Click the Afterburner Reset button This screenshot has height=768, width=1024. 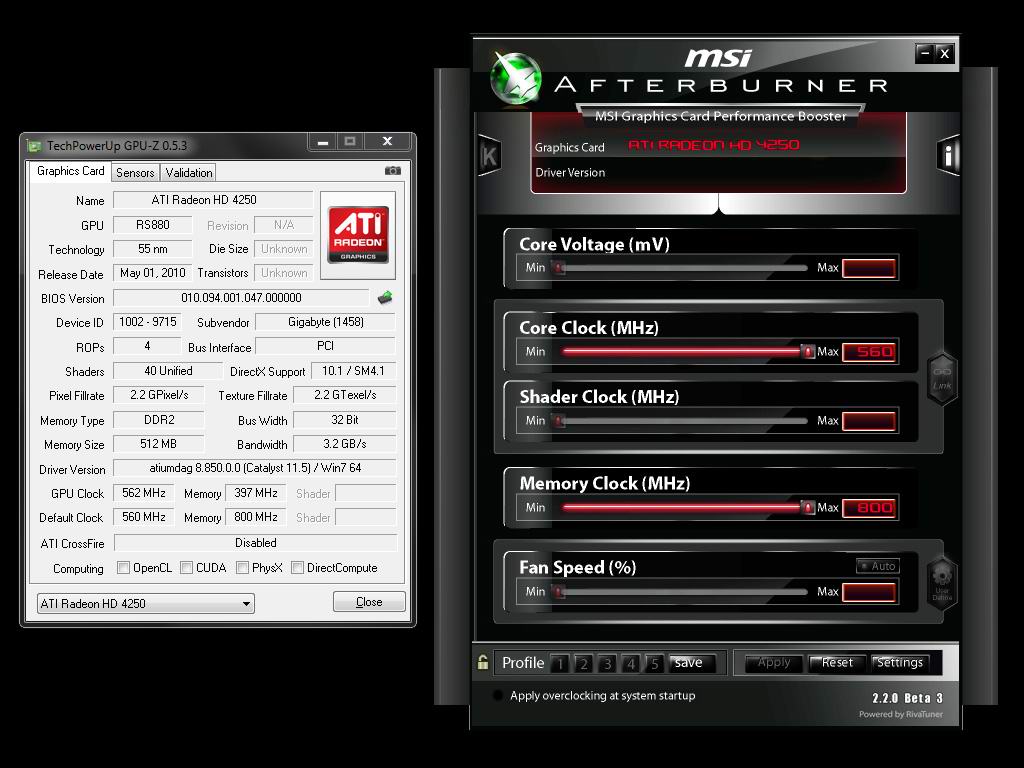click(x=837, y=663)
